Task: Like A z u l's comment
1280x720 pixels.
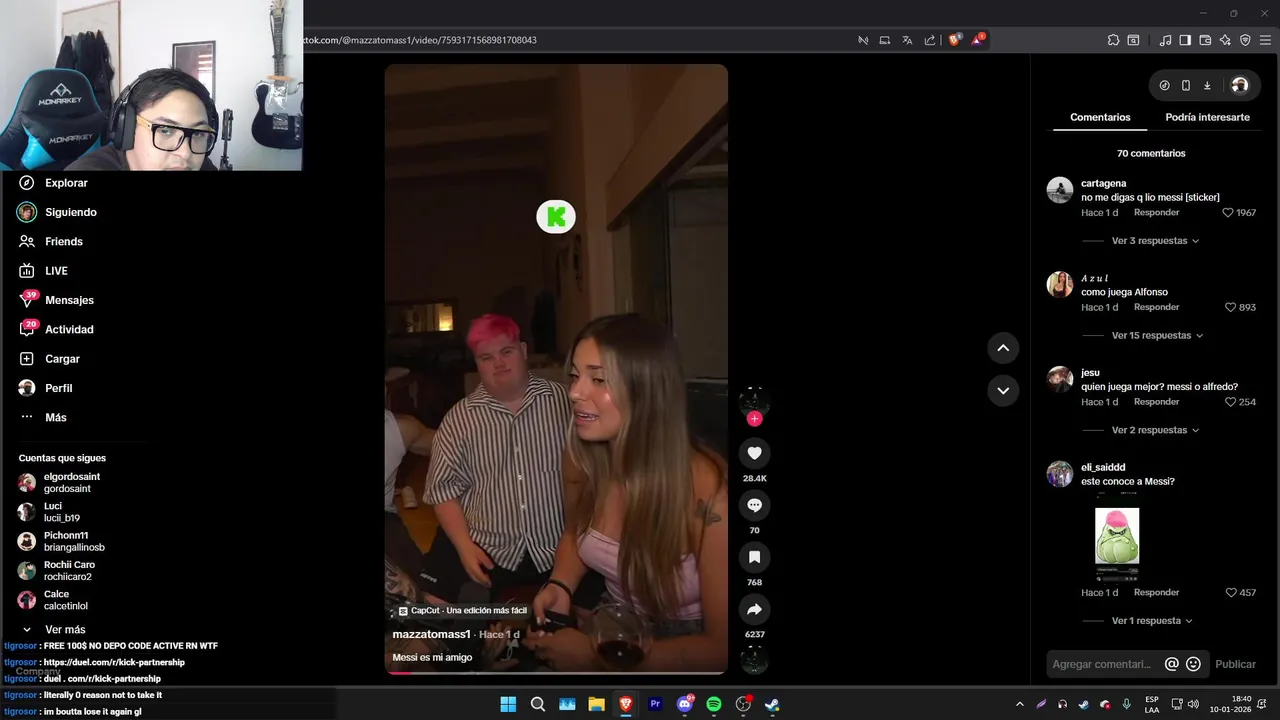Action: (1230, 307)
